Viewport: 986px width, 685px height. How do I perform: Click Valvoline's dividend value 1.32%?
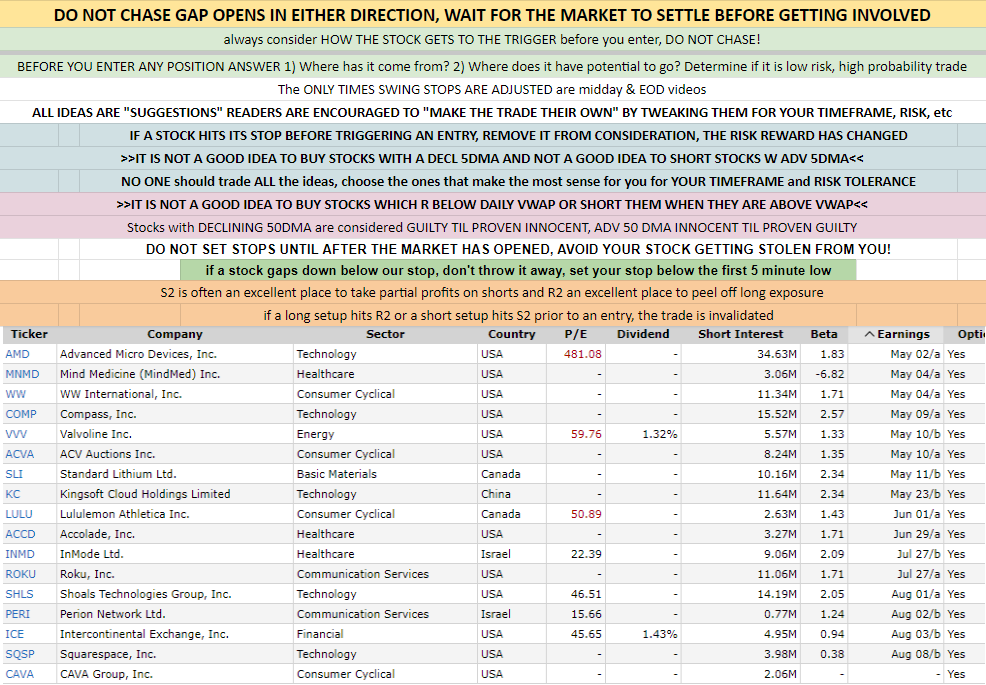[x=660, y=434]
